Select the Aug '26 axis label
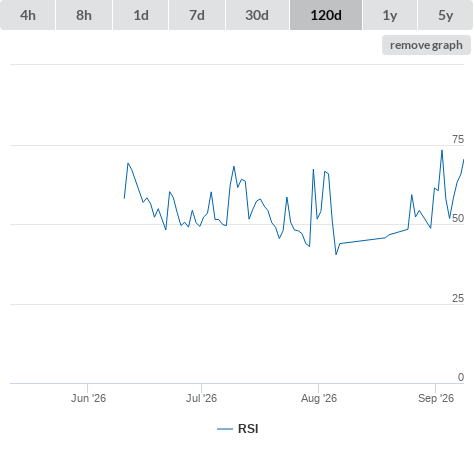The height and width of the screenshot is (455, 474). [319, 398]
